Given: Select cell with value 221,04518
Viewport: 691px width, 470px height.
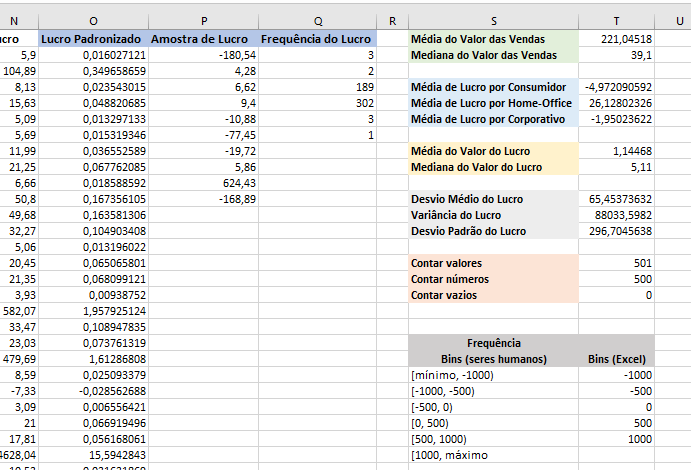Looking at the screenshot, I should point(617,39).
